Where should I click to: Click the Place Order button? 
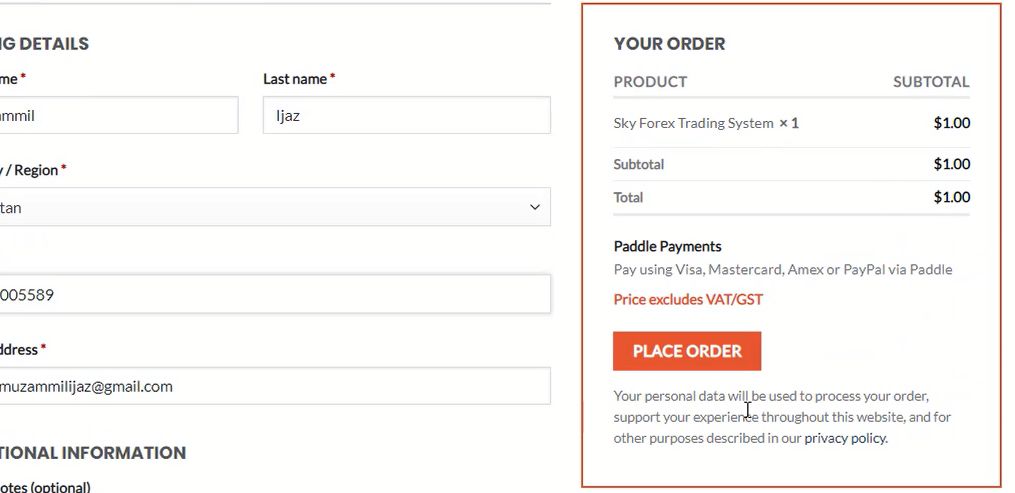coord(687,351)
